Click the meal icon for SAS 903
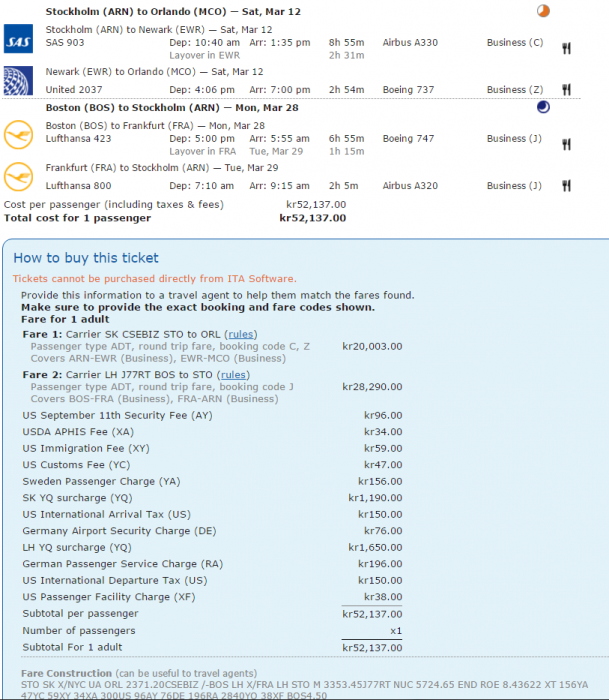 click(566, 48)
